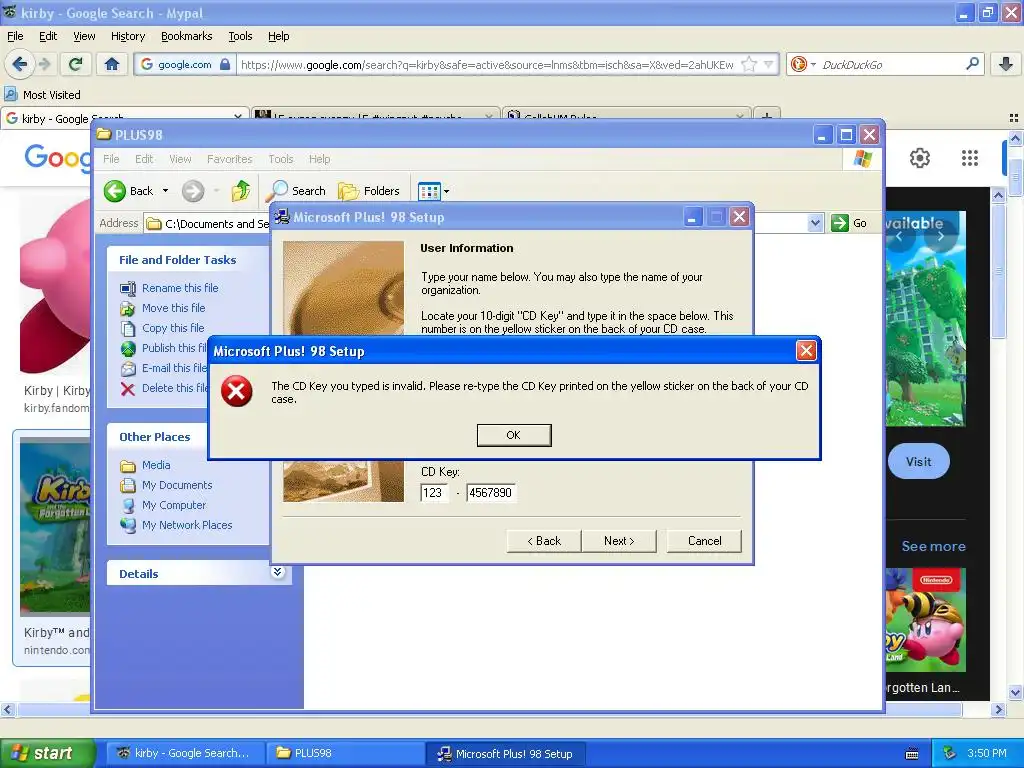Click the Google settings gear icon
The width and height of the screenshot is (1024, 768).
click(920, 157)
